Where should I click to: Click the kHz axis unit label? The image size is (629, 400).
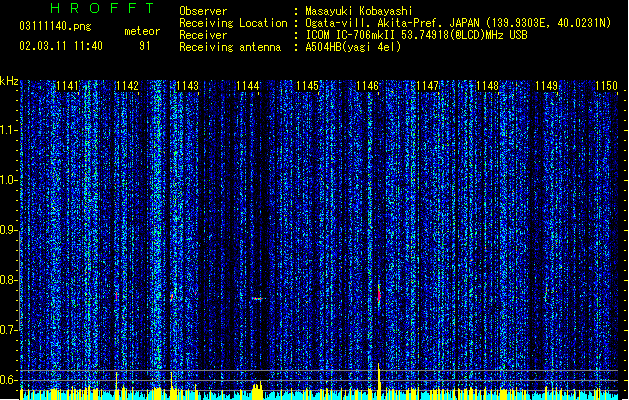pyautogui.click(x=9, y=81)
